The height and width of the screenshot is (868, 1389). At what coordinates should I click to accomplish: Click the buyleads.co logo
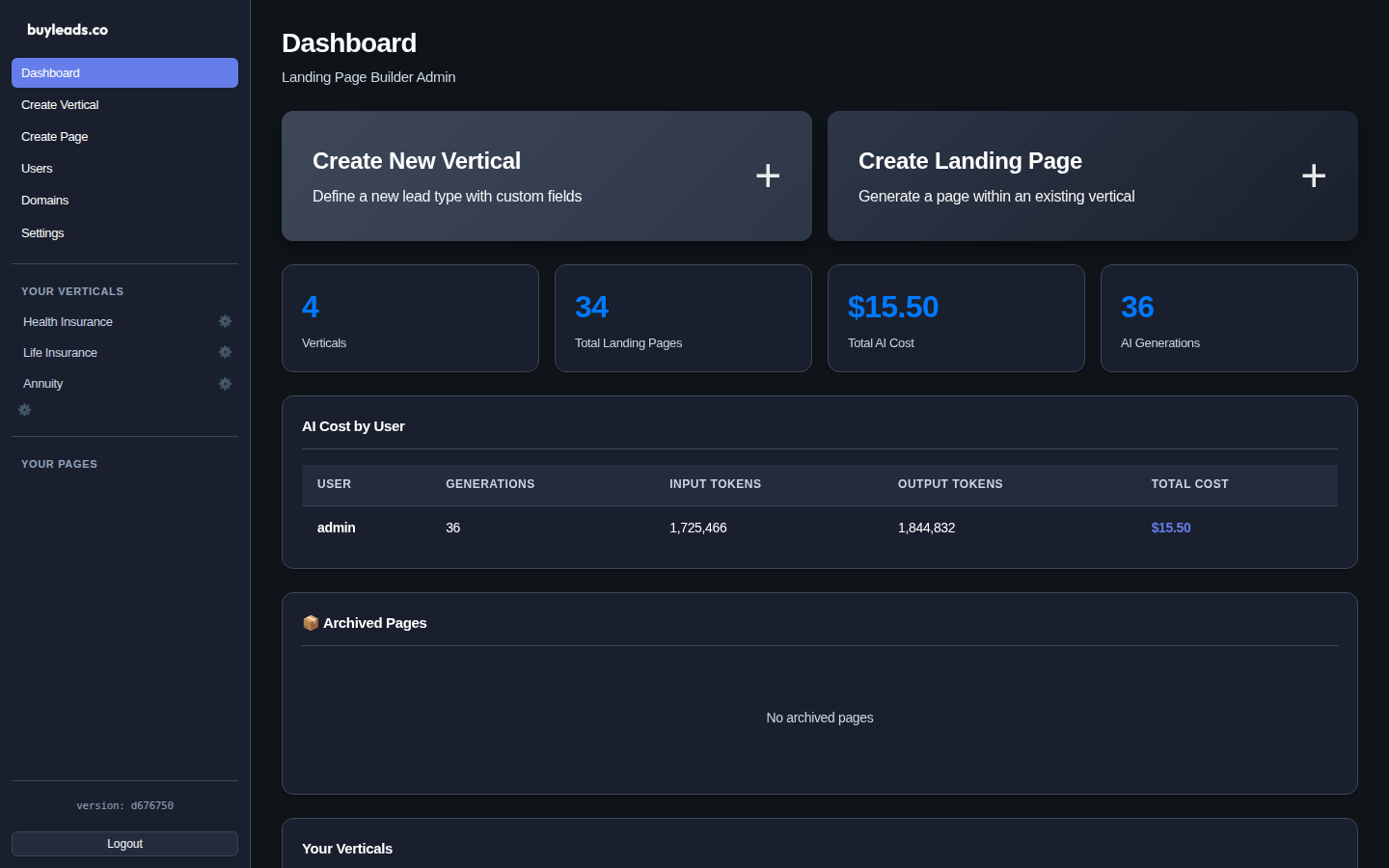click(68, 29)
